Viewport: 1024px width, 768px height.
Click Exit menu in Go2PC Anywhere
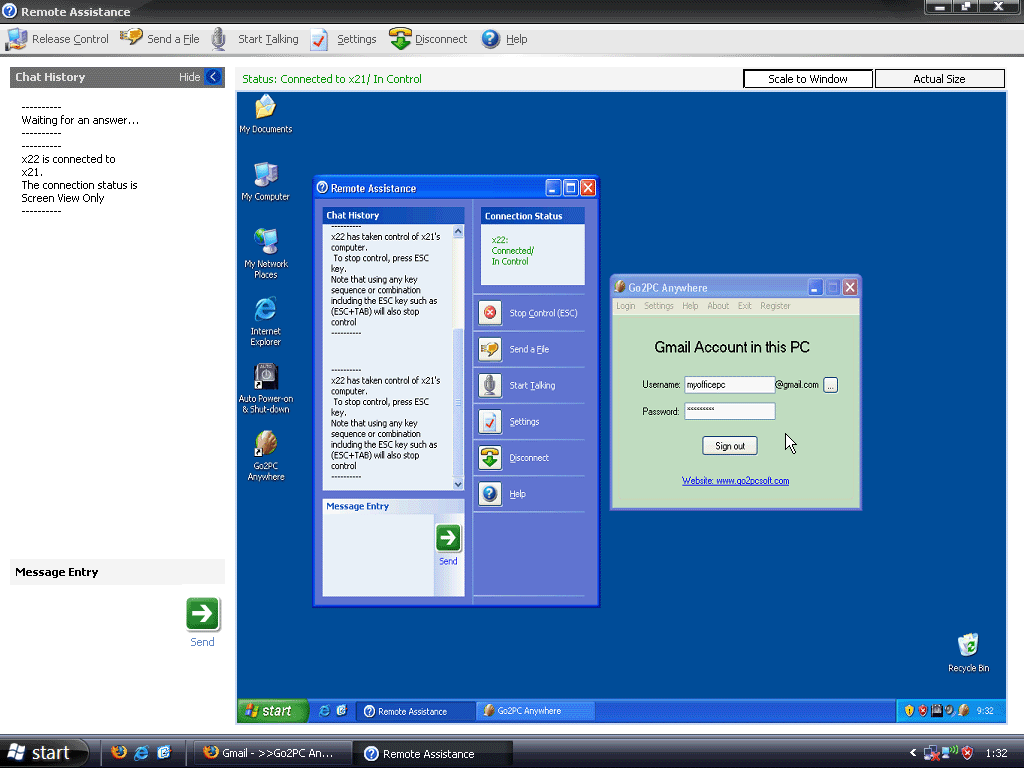[744, 306]
